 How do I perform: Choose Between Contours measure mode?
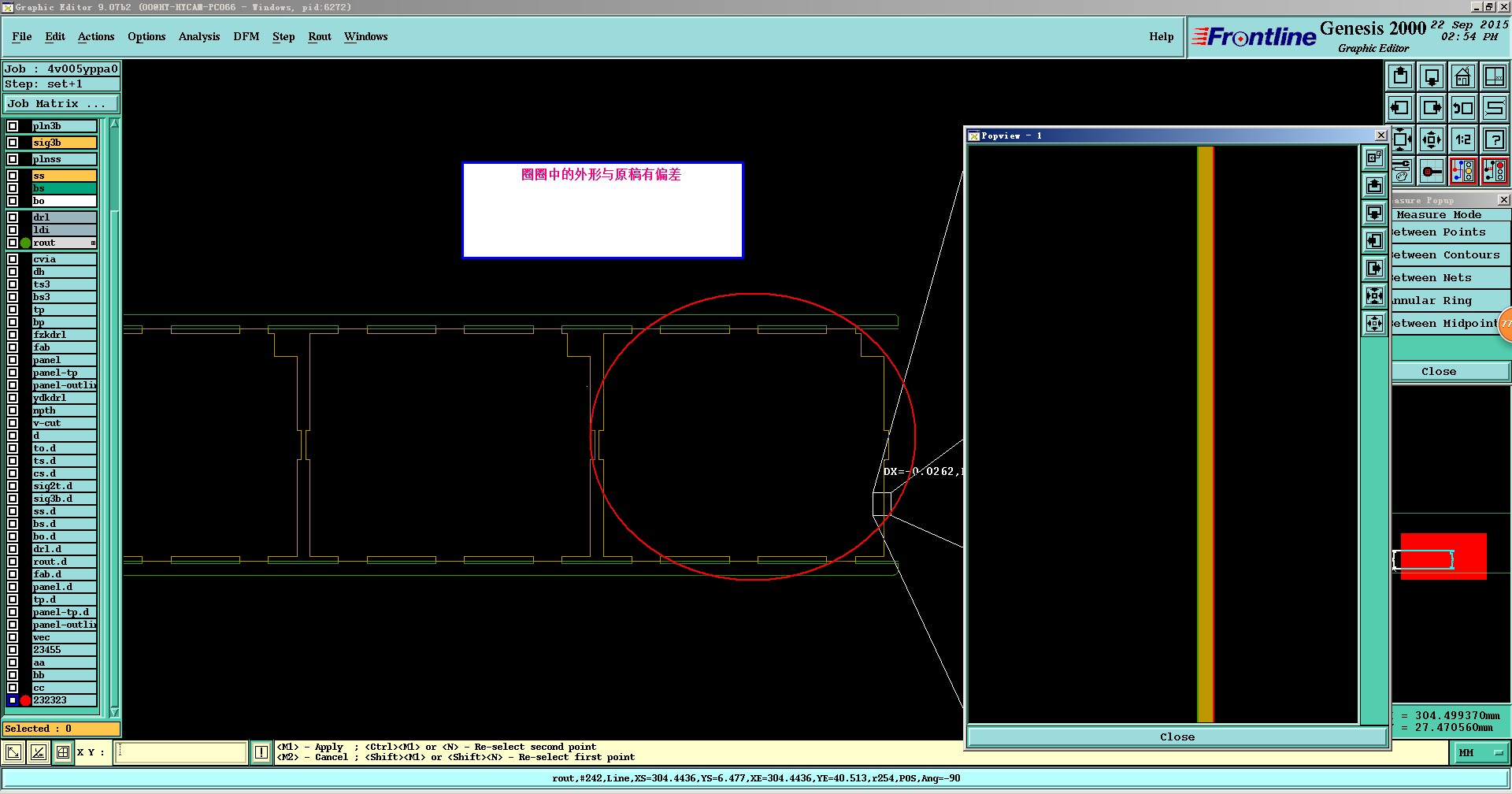(1451, 255)
